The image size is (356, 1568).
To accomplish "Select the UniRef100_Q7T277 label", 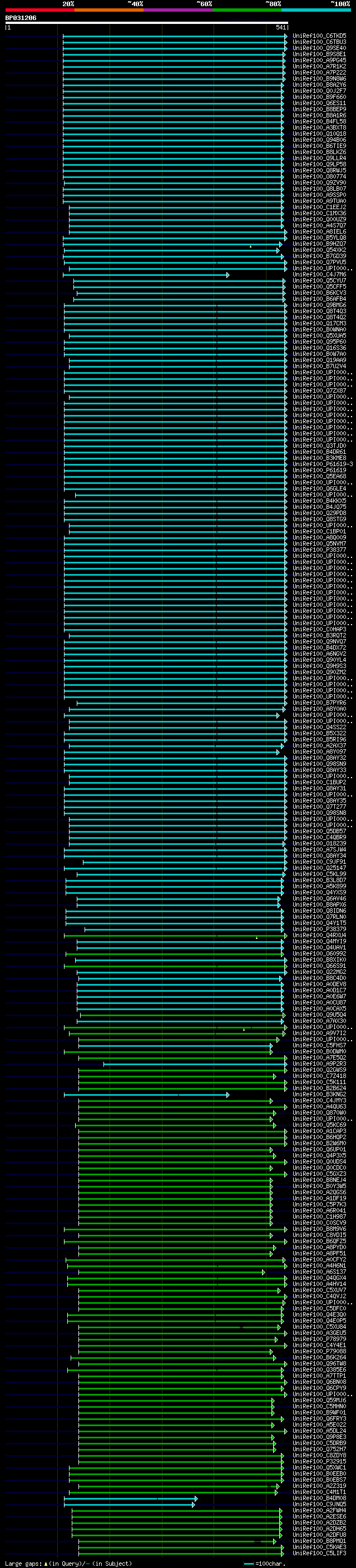I will pyautogui.click(x=319, y=807).
